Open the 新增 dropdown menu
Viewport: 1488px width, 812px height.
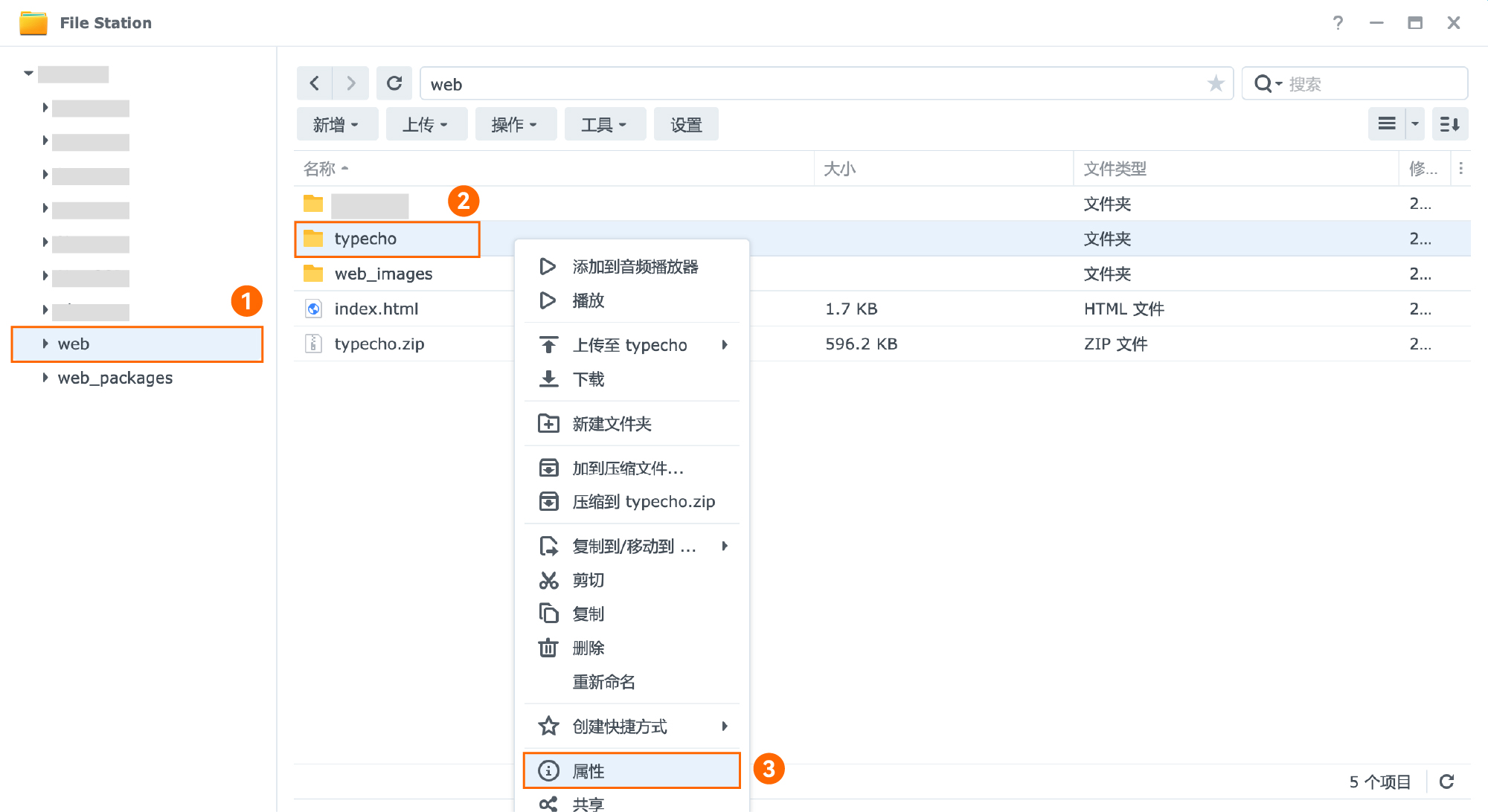coord(336,124)
